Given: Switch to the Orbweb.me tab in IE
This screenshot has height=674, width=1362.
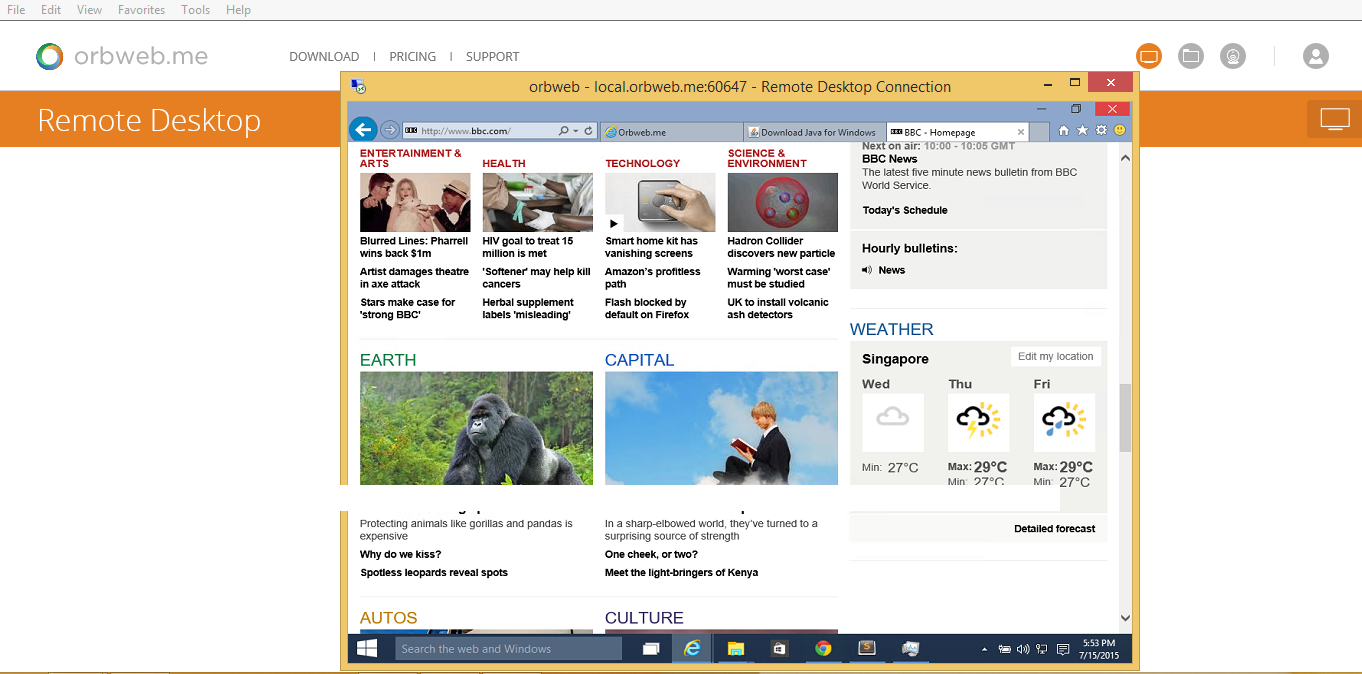Looking at the screenshot, I should click(x=672, y=132).
